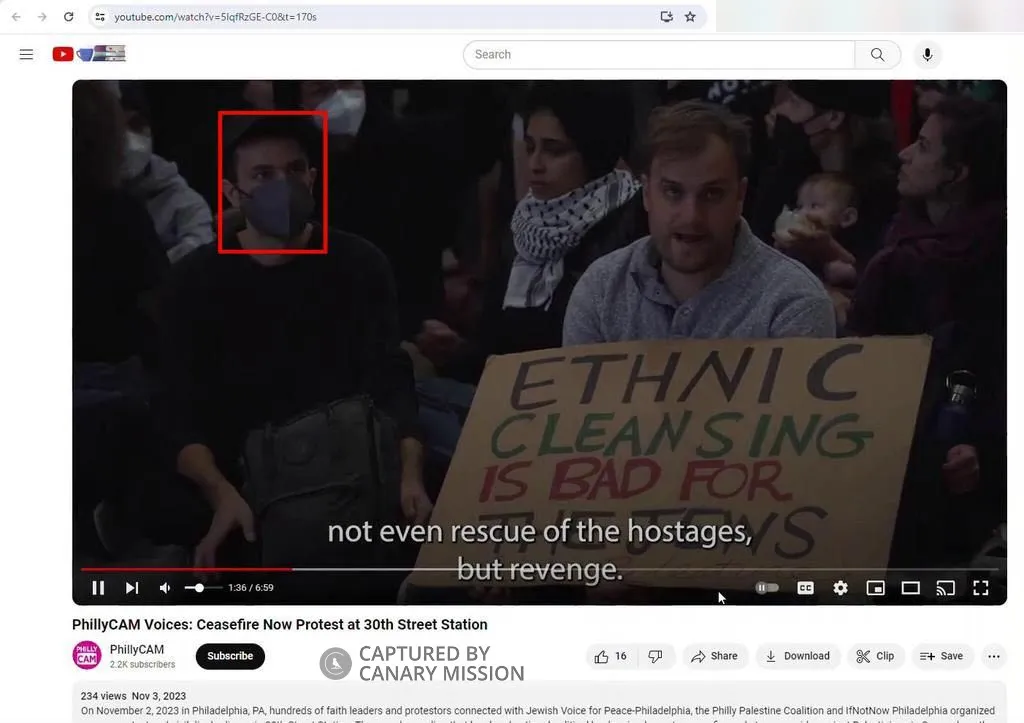The image size is (1024, 723).
Task: Adjust the volume slider
Action: tap(200, 588)
